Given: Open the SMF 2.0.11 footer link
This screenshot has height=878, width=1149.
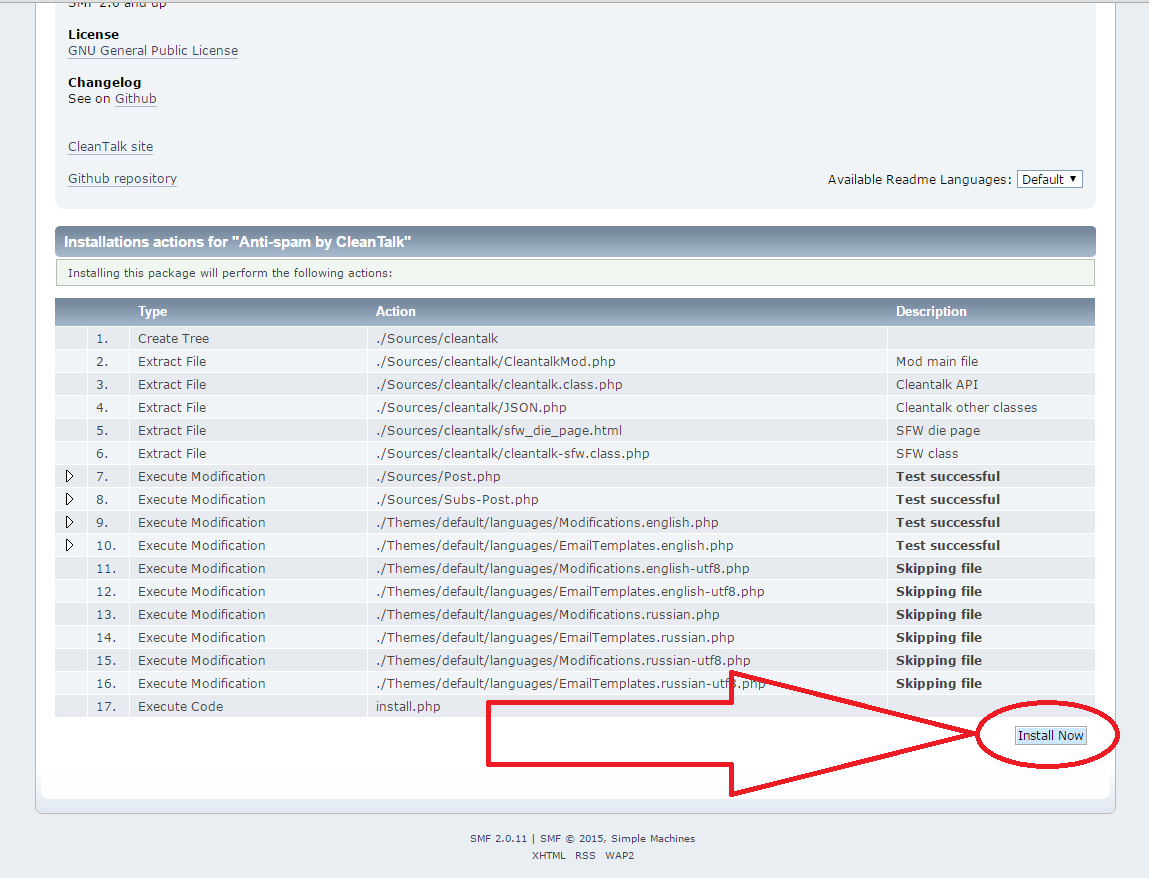Looking at the screenshot, I should click(498, 838).
